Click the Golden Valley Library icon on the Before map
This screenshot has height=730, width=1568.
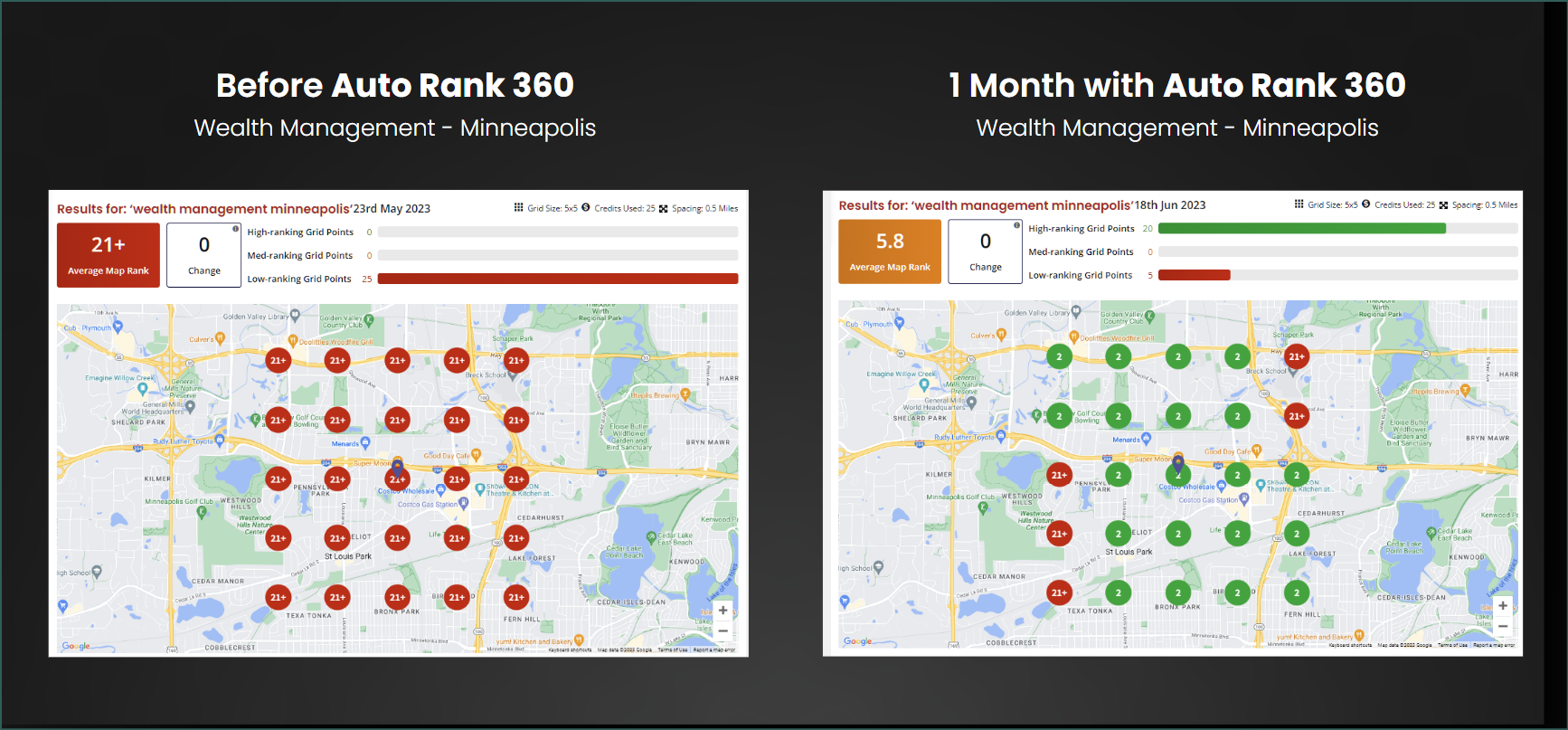[x=295, y=316]
